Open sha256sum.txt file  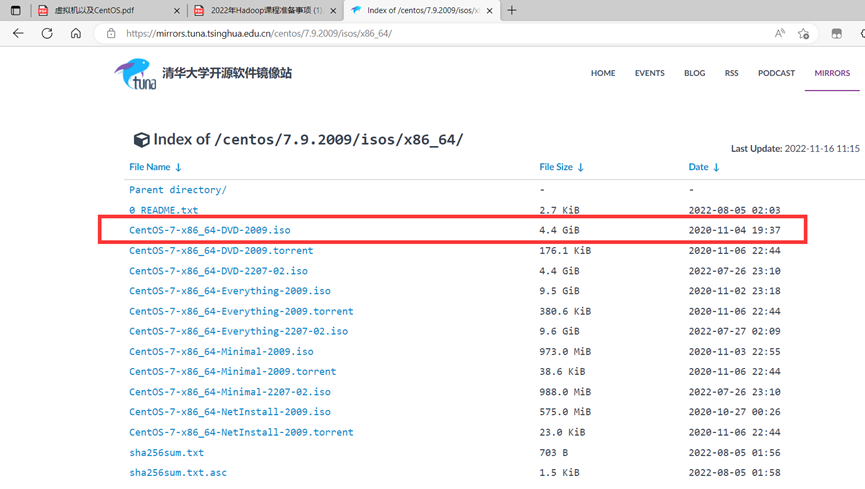click(x=167, y=453)
